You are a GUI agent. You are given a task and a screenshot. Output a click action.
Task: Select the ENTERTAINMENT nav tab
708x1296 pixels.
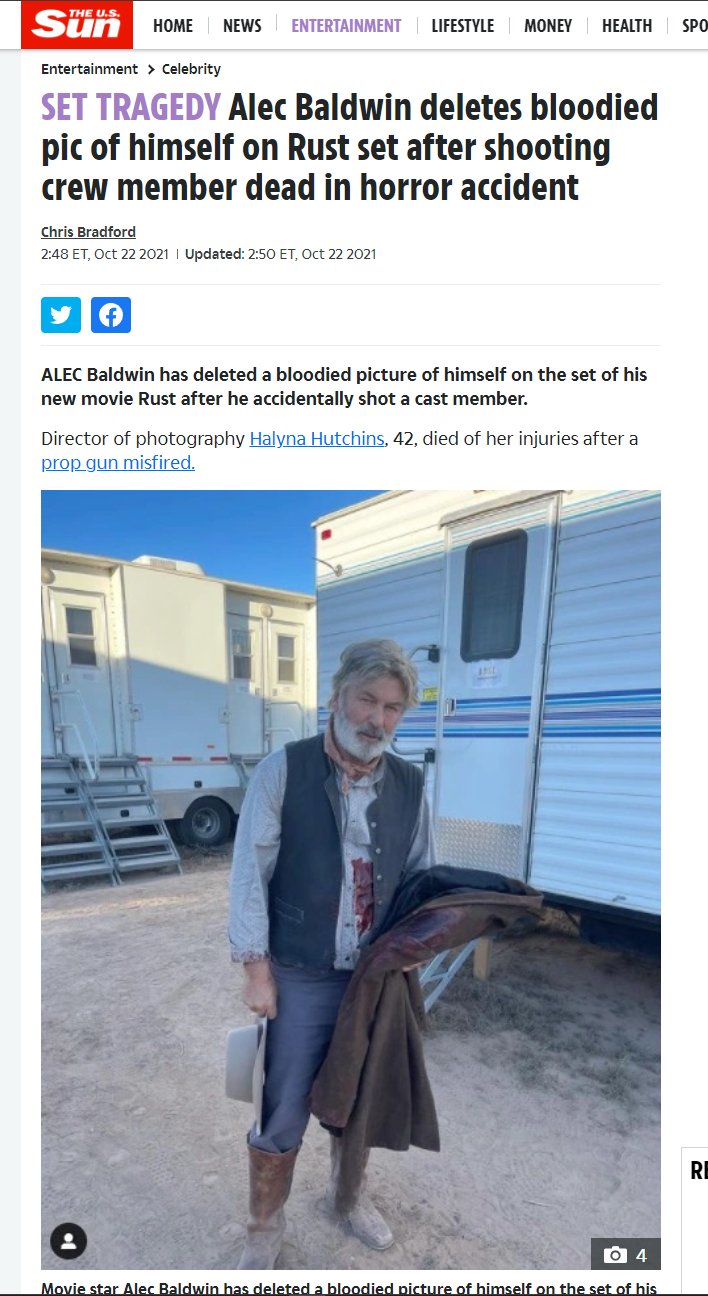tap(346, 26)
